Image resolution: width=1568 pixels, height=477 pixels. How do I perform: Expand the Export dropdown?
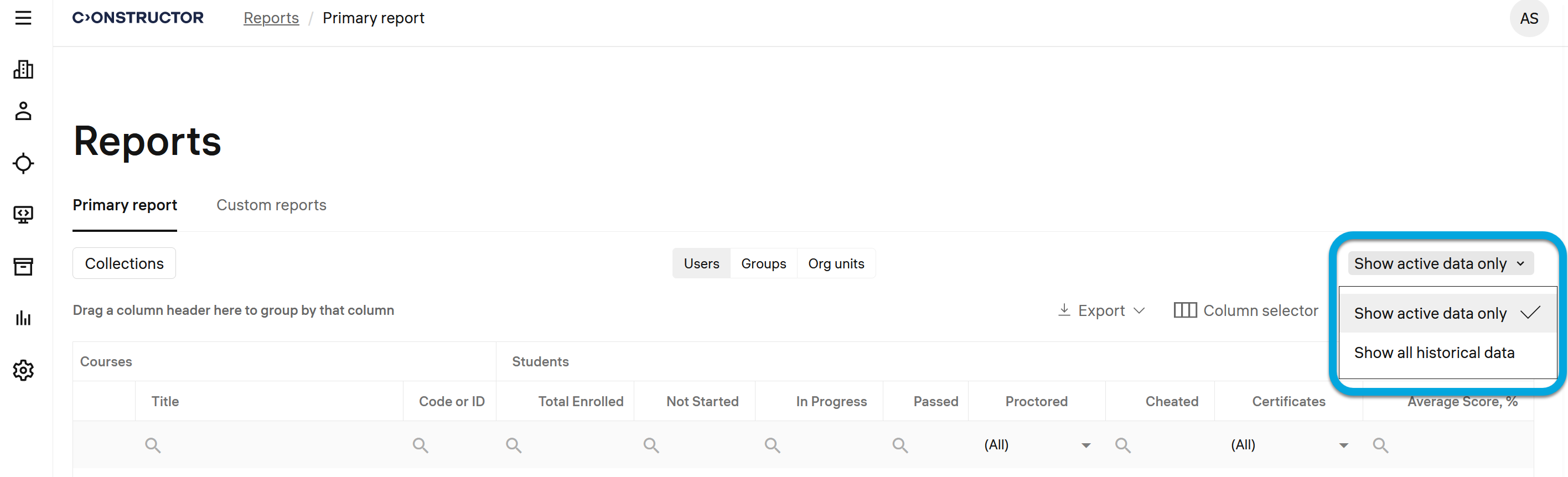click(1101, 310)
